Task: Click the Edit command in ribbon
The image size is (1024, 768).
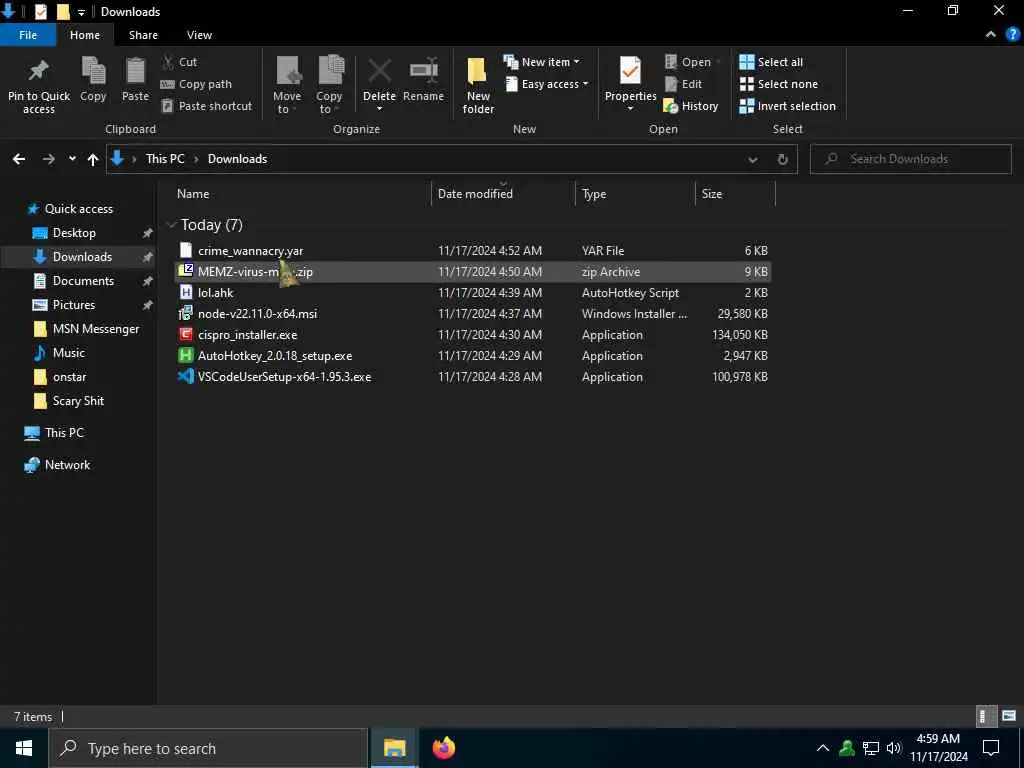Action: click(683, 84)
